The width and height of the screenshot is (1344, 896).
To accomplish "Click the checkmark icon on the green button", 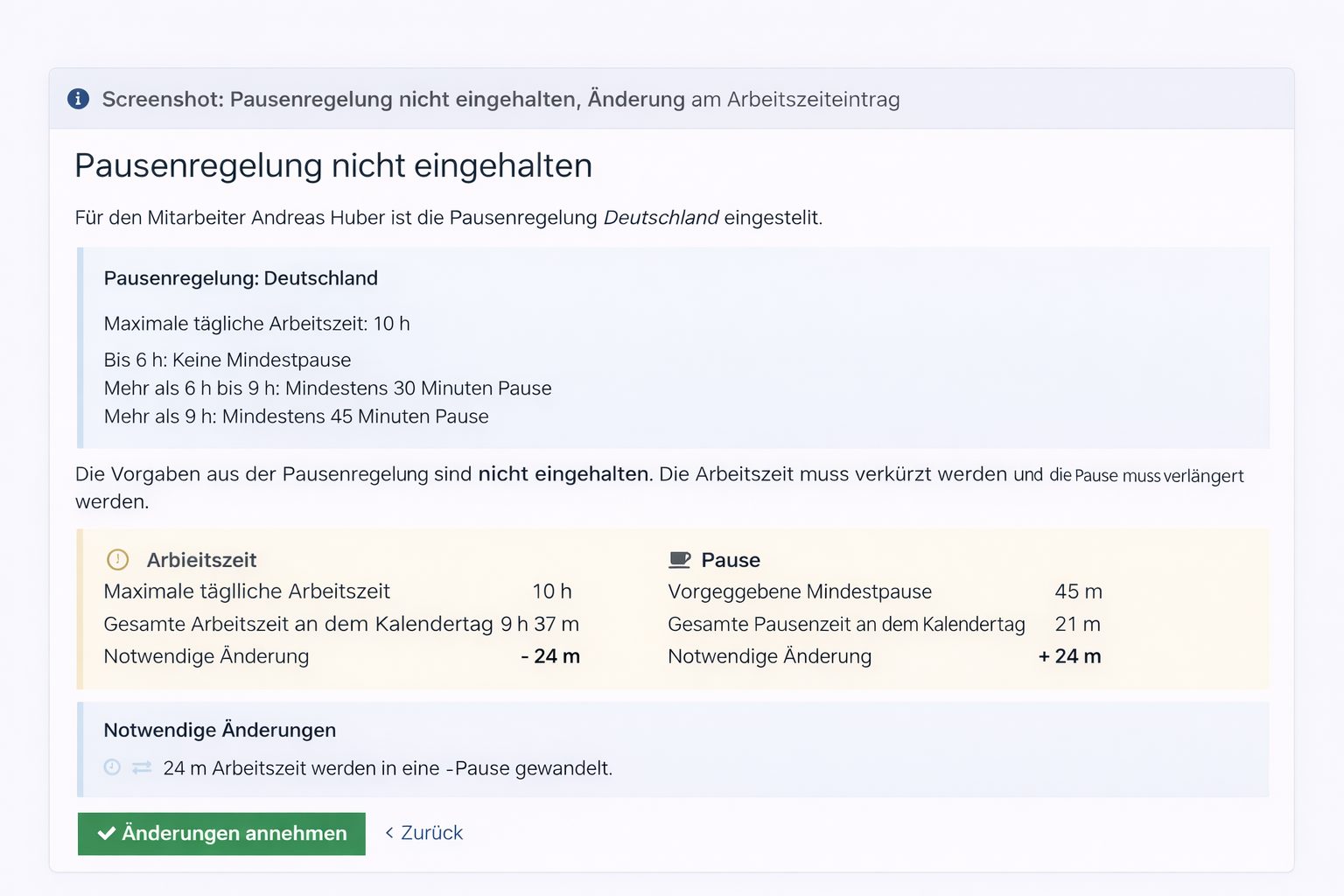I will 107,833.
